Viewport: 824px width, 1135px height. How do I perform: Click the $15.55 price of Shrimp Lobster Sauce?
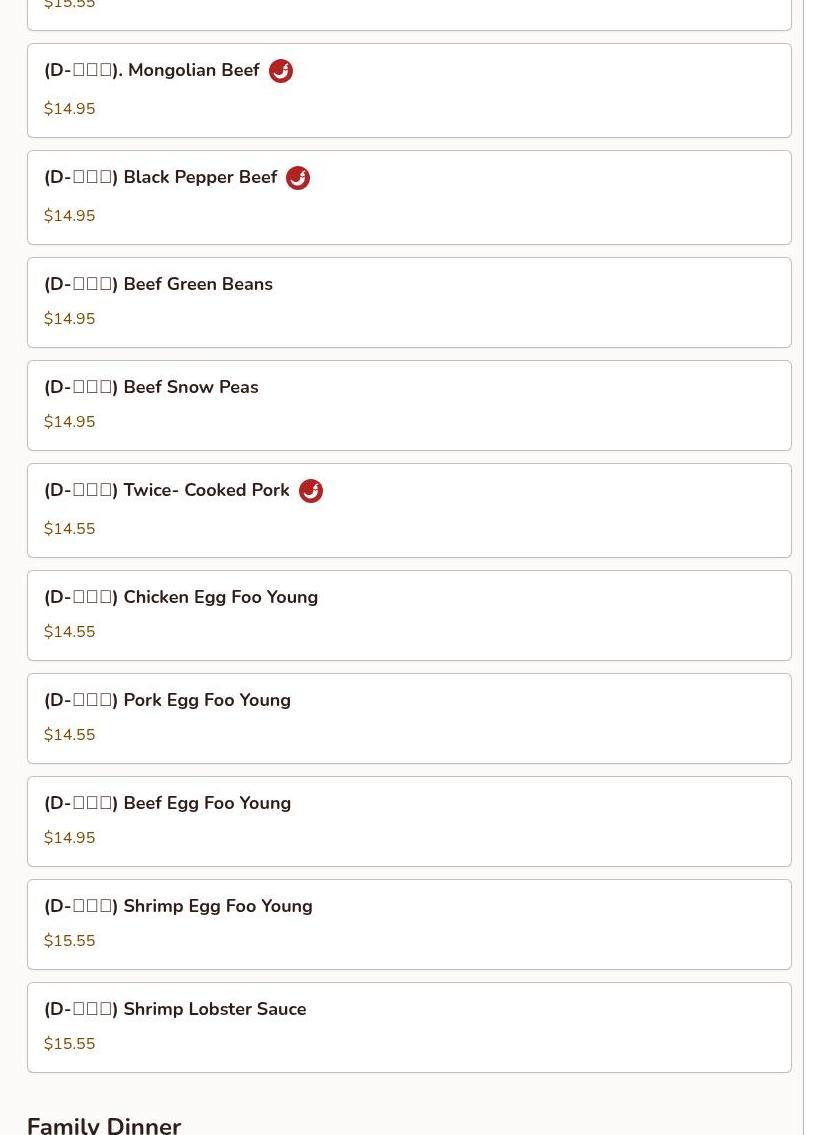(70, 1044)
